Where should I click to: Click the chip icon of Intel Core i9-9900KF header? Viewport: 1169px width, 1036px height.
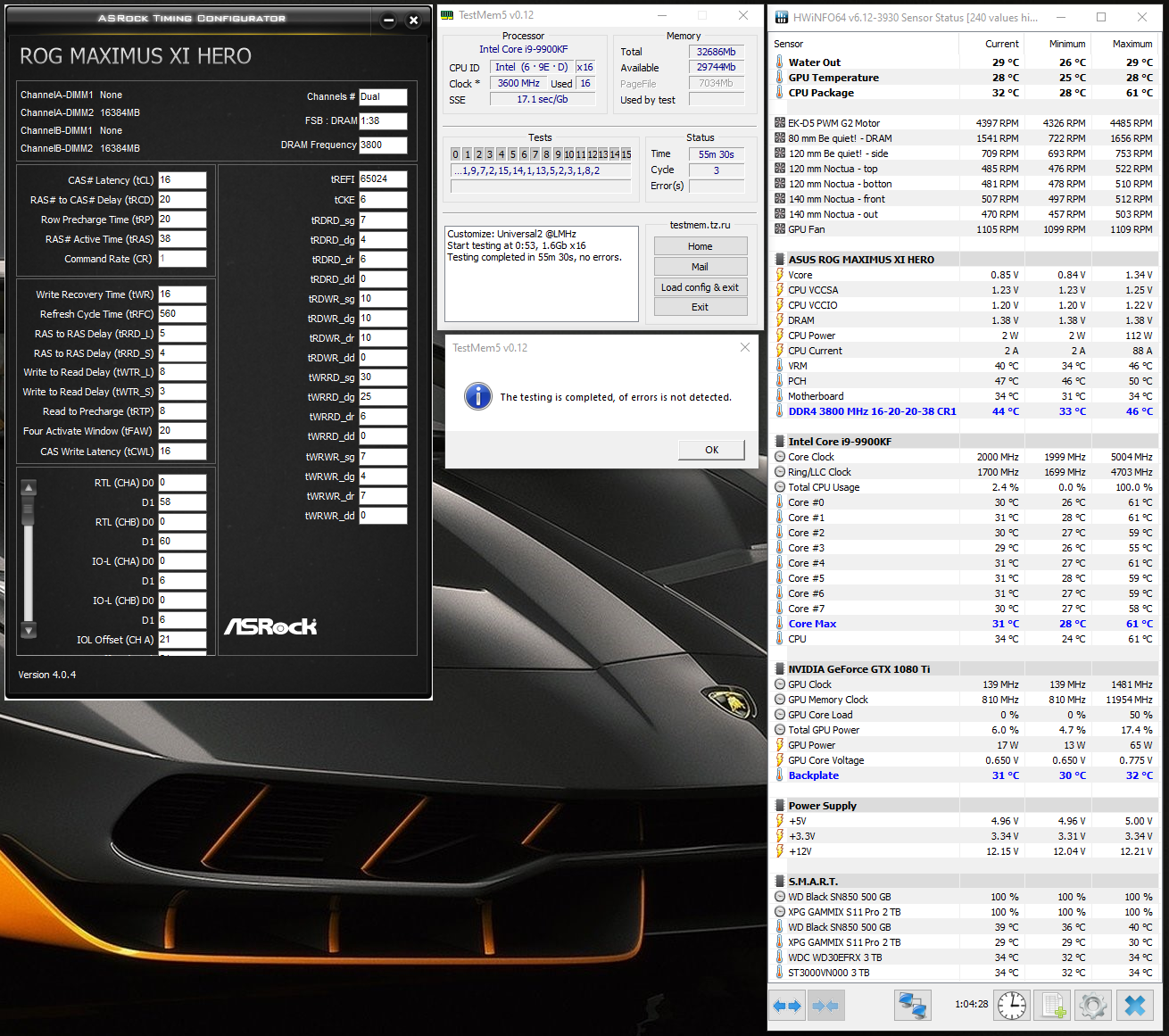click(x=780, y=442)
